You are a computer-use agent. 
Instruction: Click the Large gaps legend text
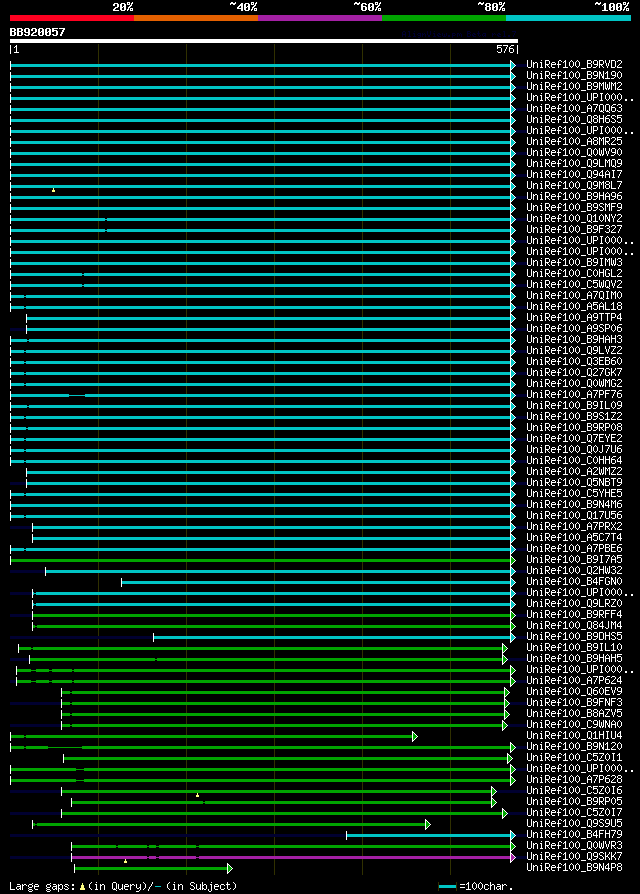pos(42,887)
